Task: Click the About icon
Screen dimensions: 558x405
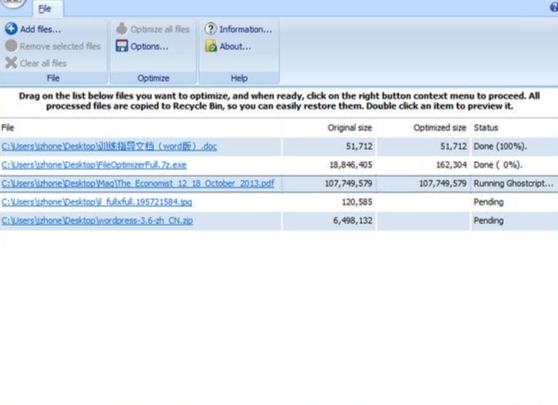Action: click(211, 46)
